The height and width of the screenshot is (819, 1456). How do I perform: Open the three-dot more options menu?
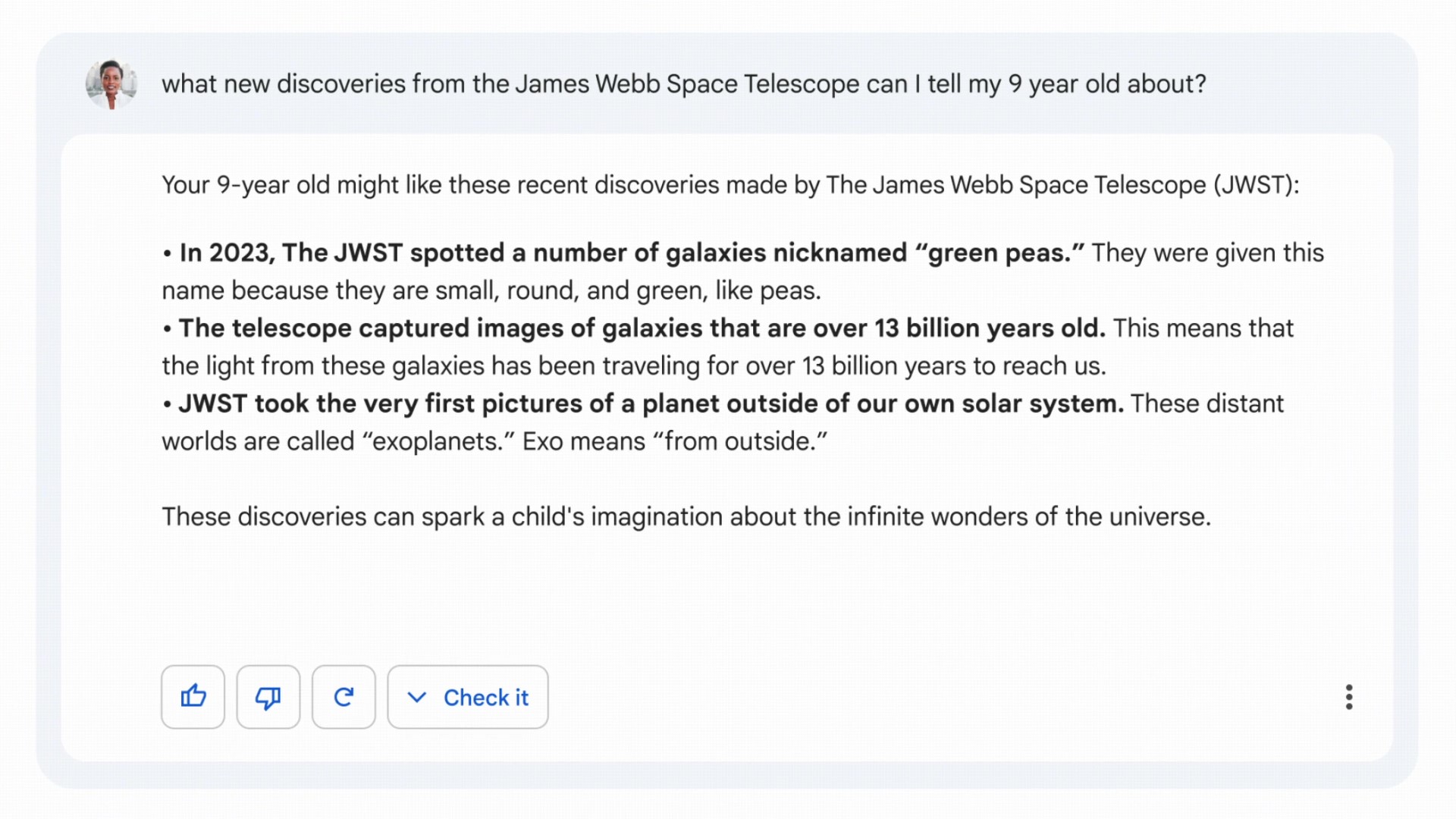pos(1348,697)
